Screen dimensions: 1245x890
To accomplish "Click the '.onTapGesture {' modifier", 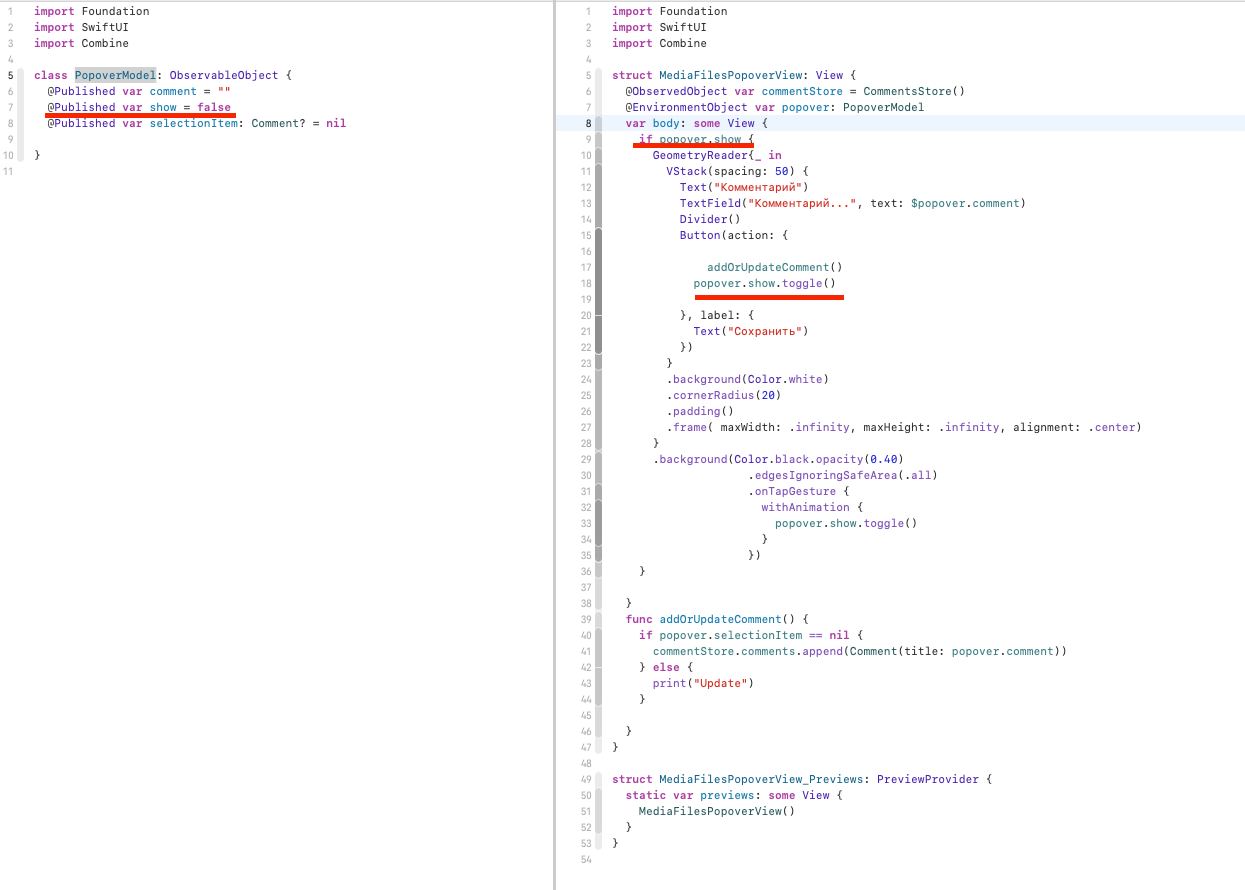I will coord(798,491).
